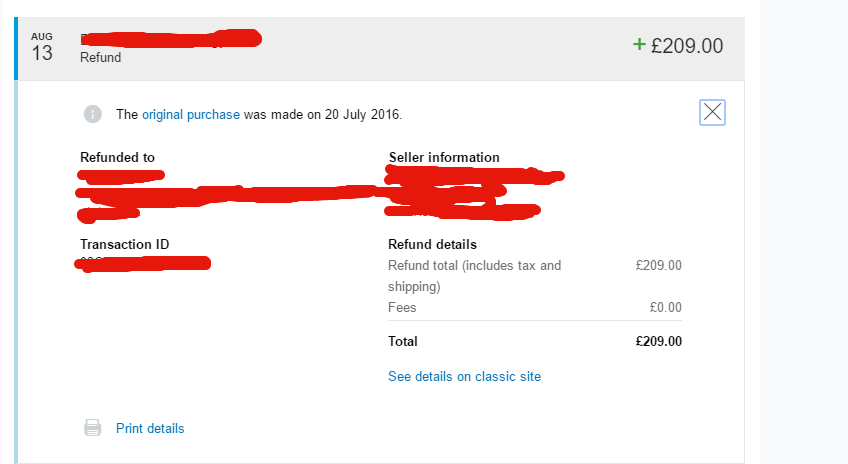848x464 pixels.
Task: Click the printer icon near Print details
Action: click(92, 428)
